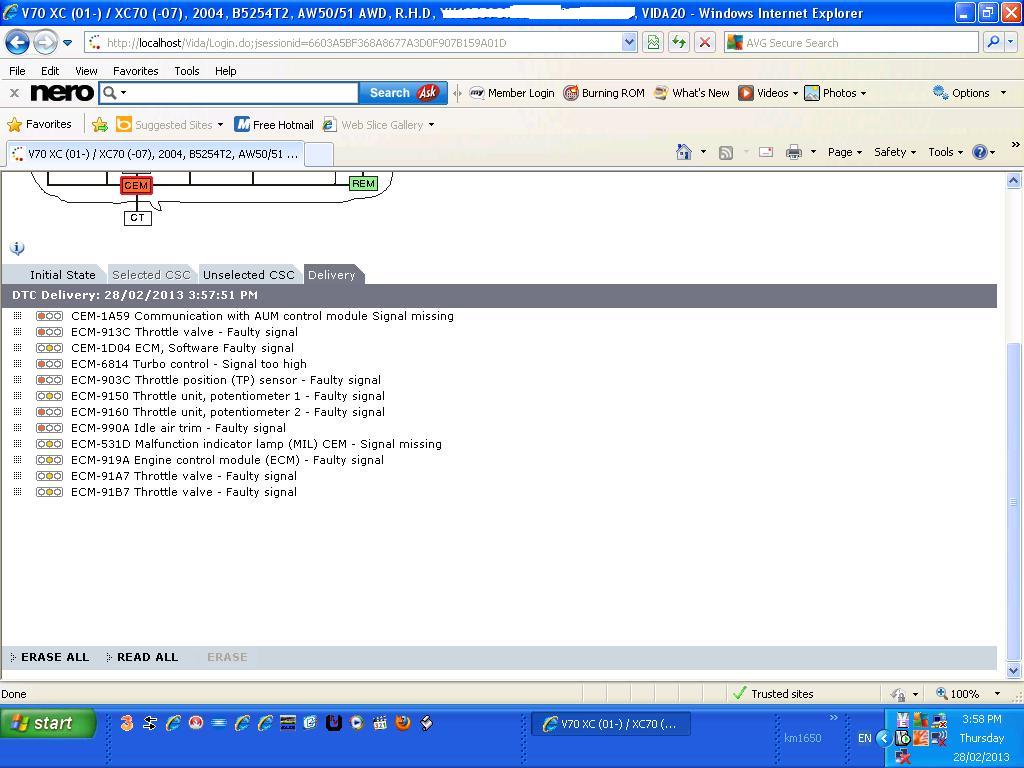Click the READ ALL button
The image size is (1024, 768).
(147, 657)
